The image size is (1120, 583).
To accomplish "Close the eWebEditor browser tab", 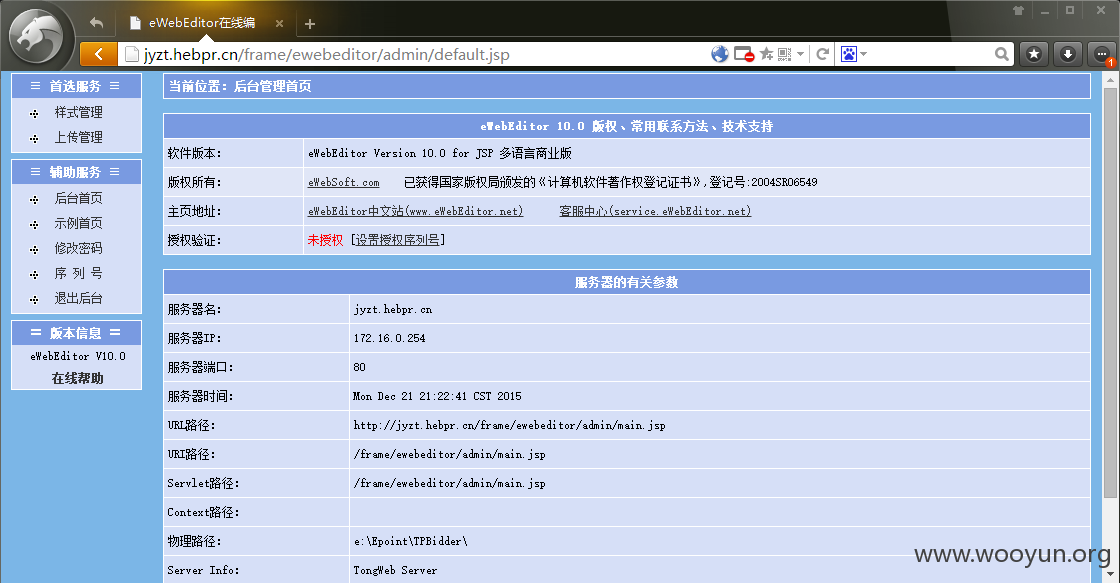I will point(279,24).
